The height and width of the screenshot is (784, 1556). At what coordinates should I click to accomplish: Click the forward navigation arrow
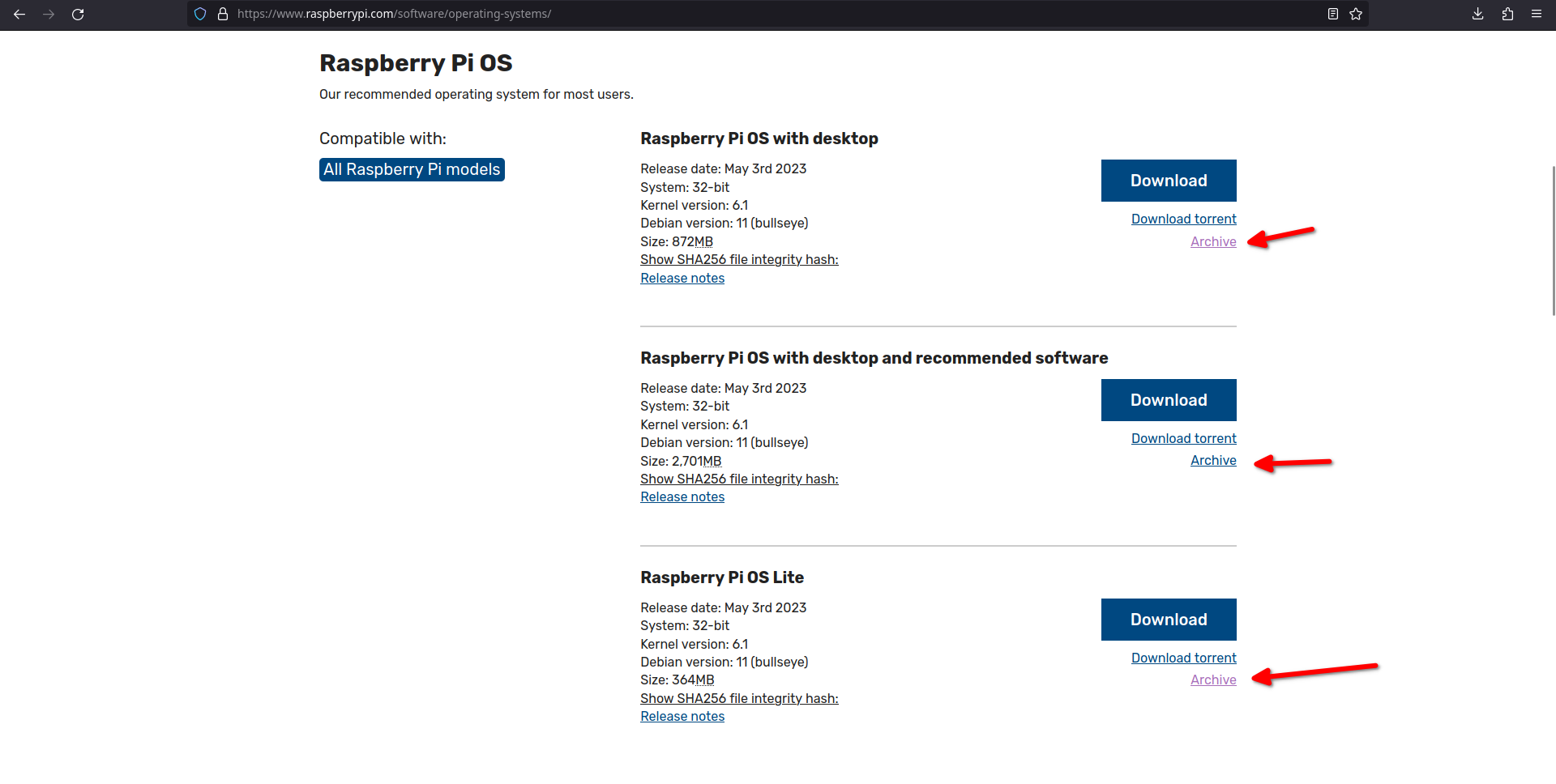49,14
